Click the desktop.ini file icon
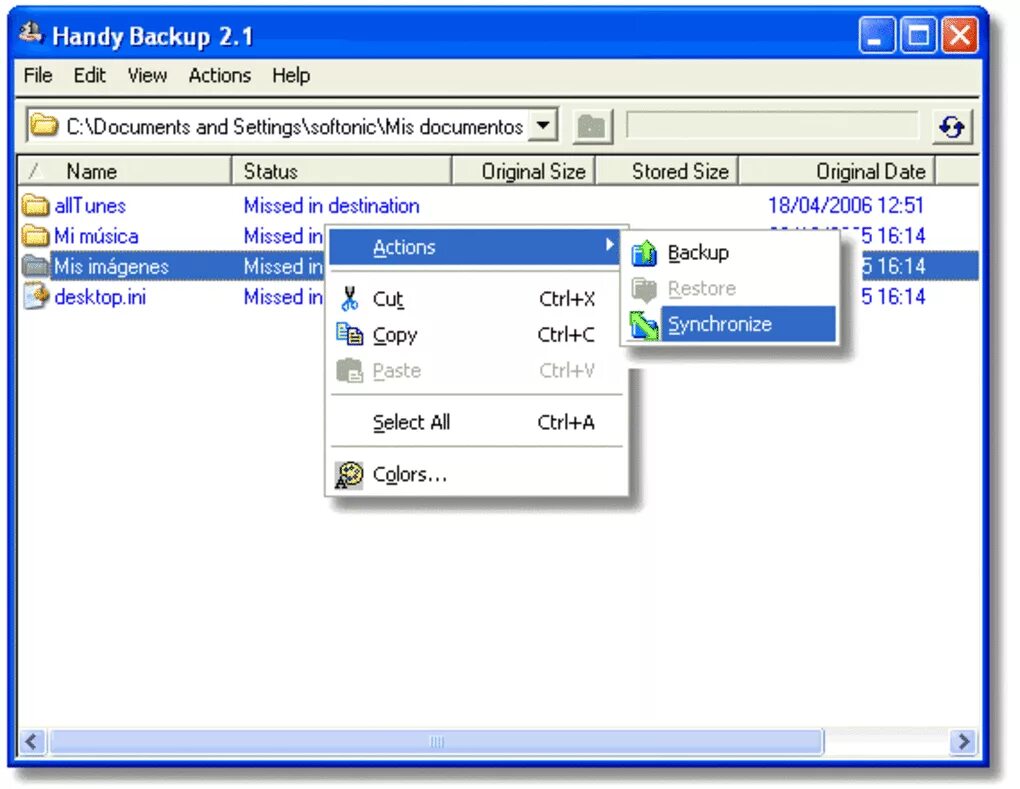 point(36,296)
